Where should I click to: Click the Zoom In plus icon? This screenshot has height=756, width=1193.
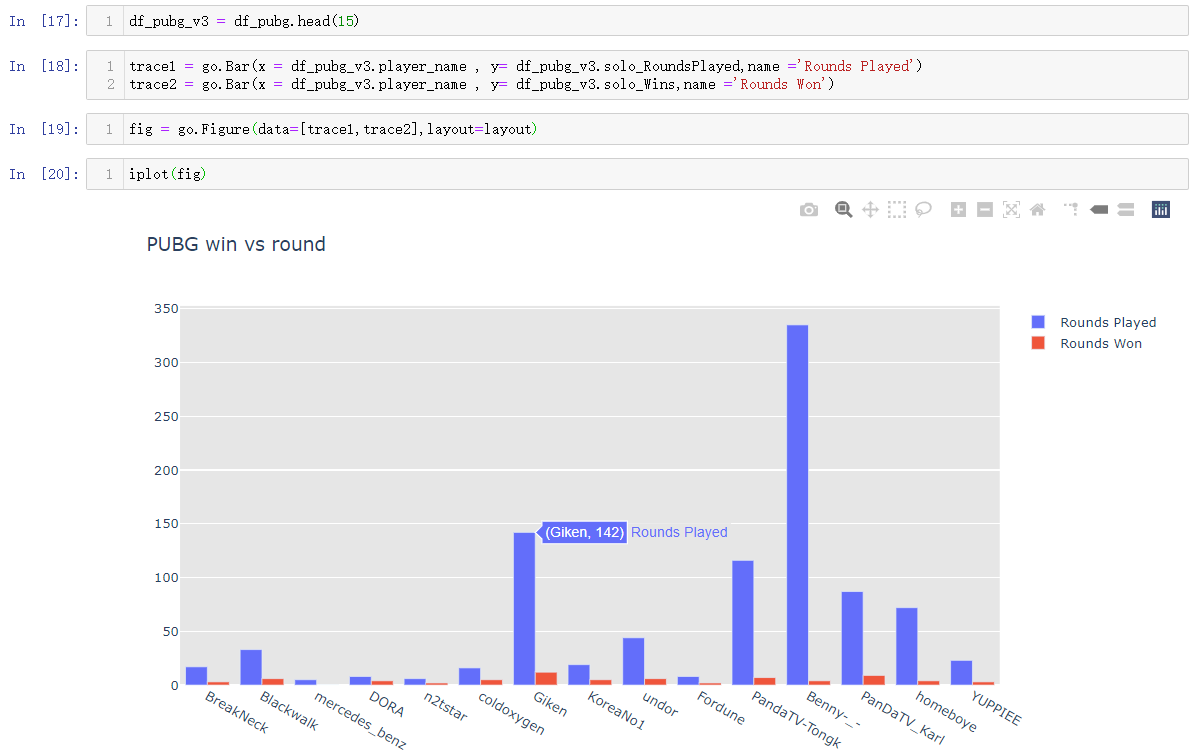point(959,210)
